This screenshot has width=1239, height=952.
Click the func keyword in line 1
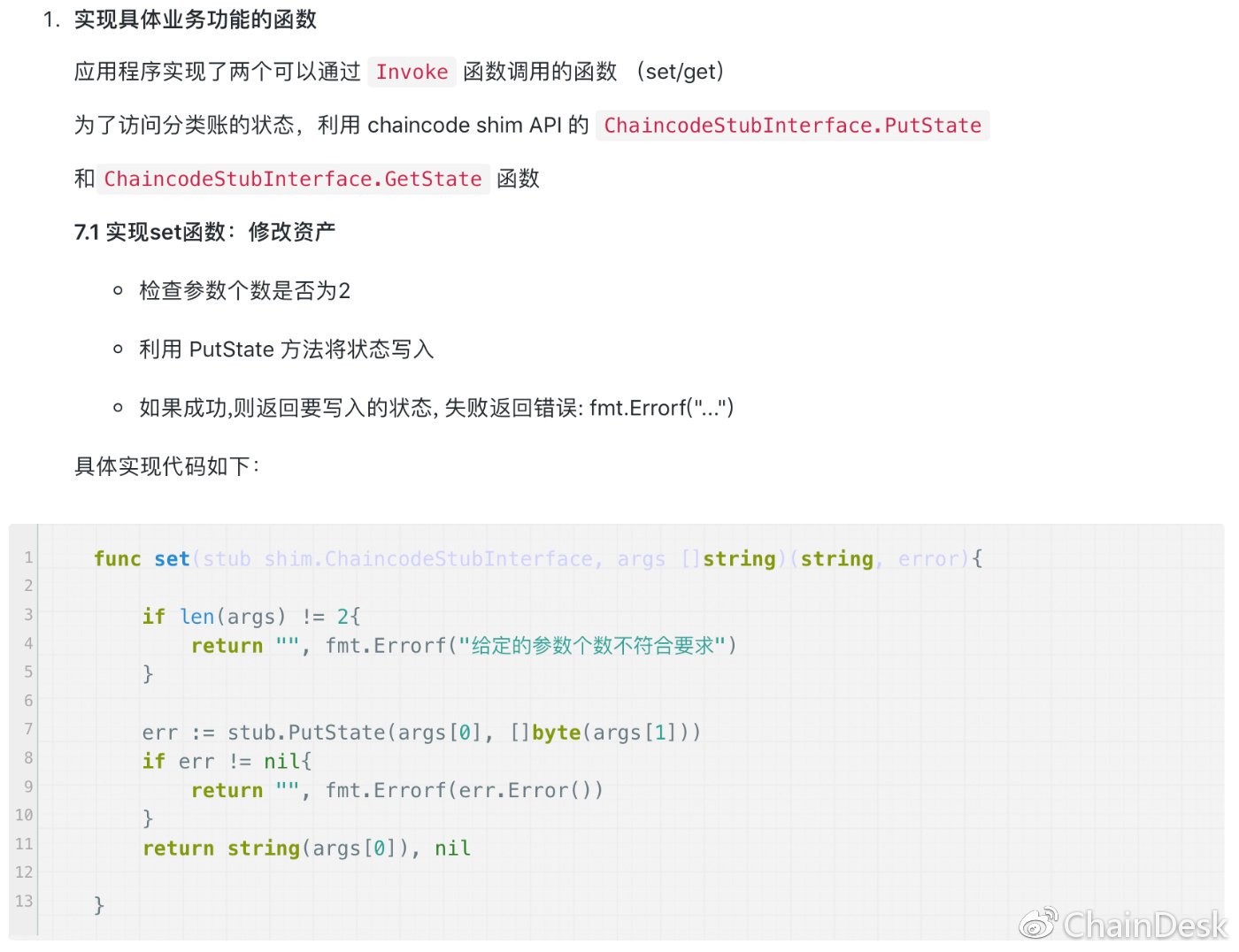click(118, 559)
